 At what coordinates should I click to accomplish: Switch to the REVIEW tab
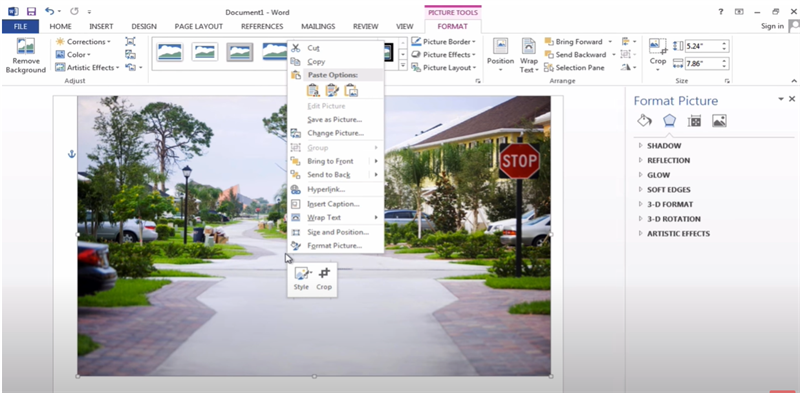(366, 27)
